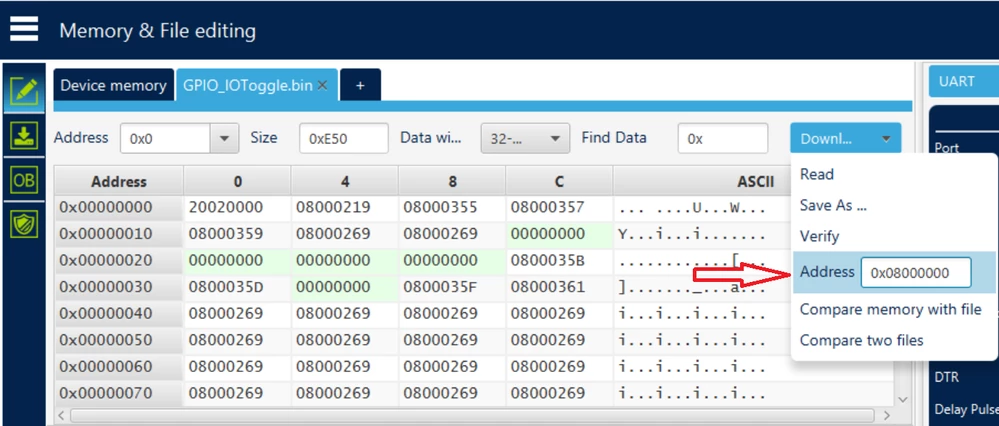Choose Verify menu entry

819,236
